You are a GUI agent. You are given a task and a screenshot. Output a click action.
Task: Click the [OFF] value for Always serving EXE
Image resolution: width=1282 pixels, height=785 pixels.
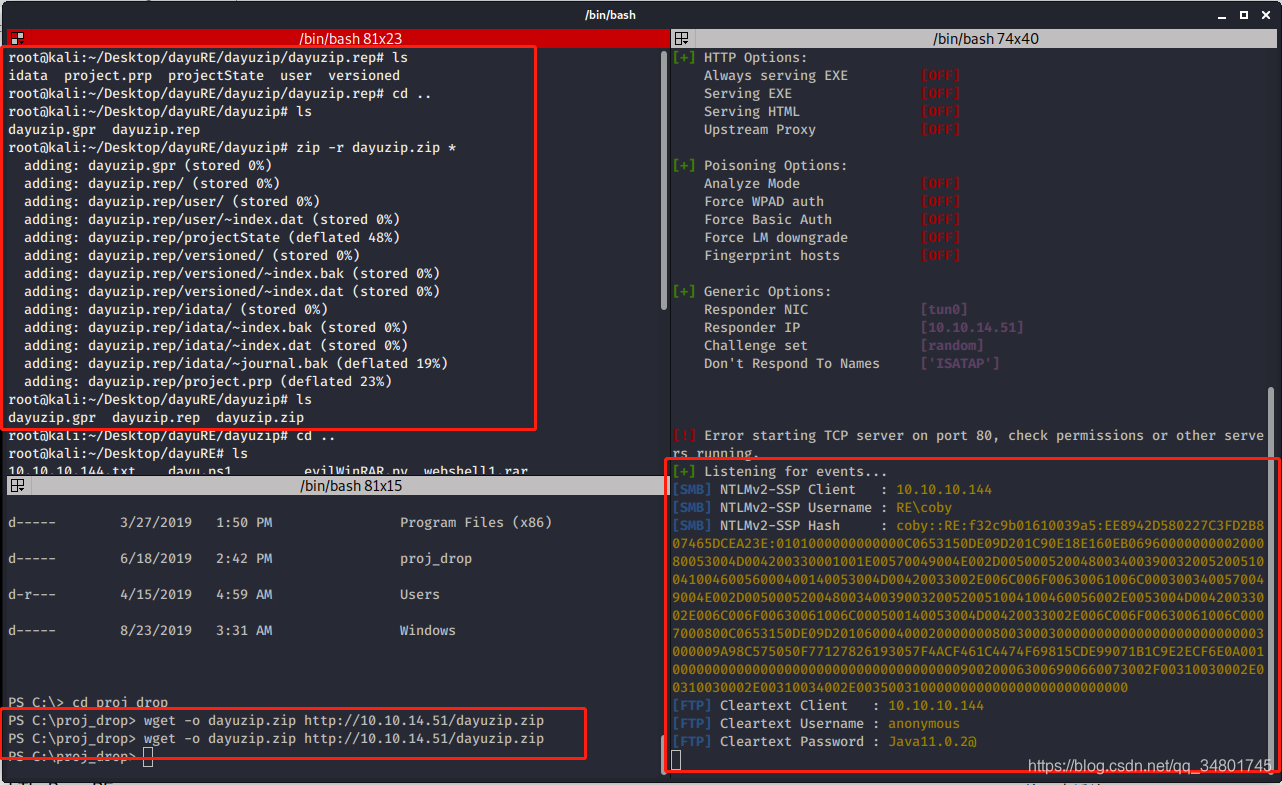[x=940, y=76]
